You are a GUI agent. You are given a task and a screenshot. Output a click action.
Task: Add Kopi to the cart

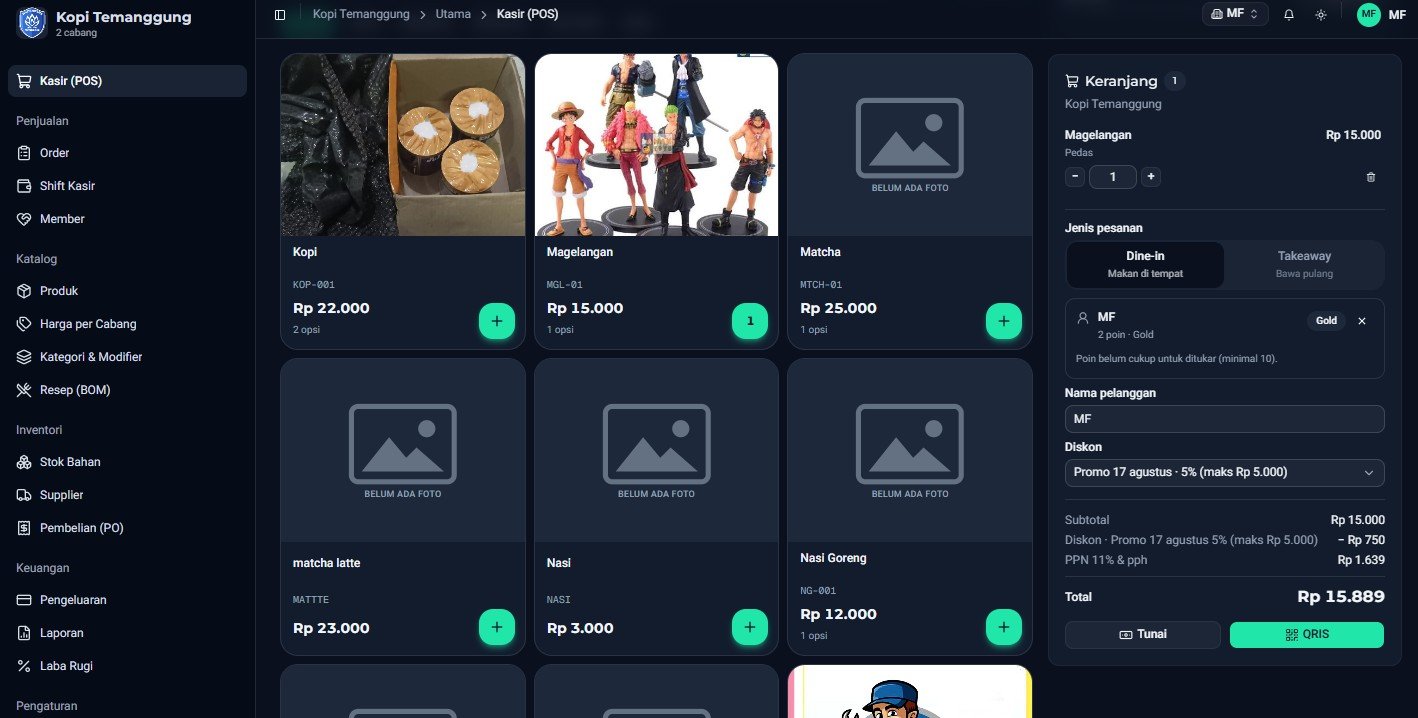[497, 321]
